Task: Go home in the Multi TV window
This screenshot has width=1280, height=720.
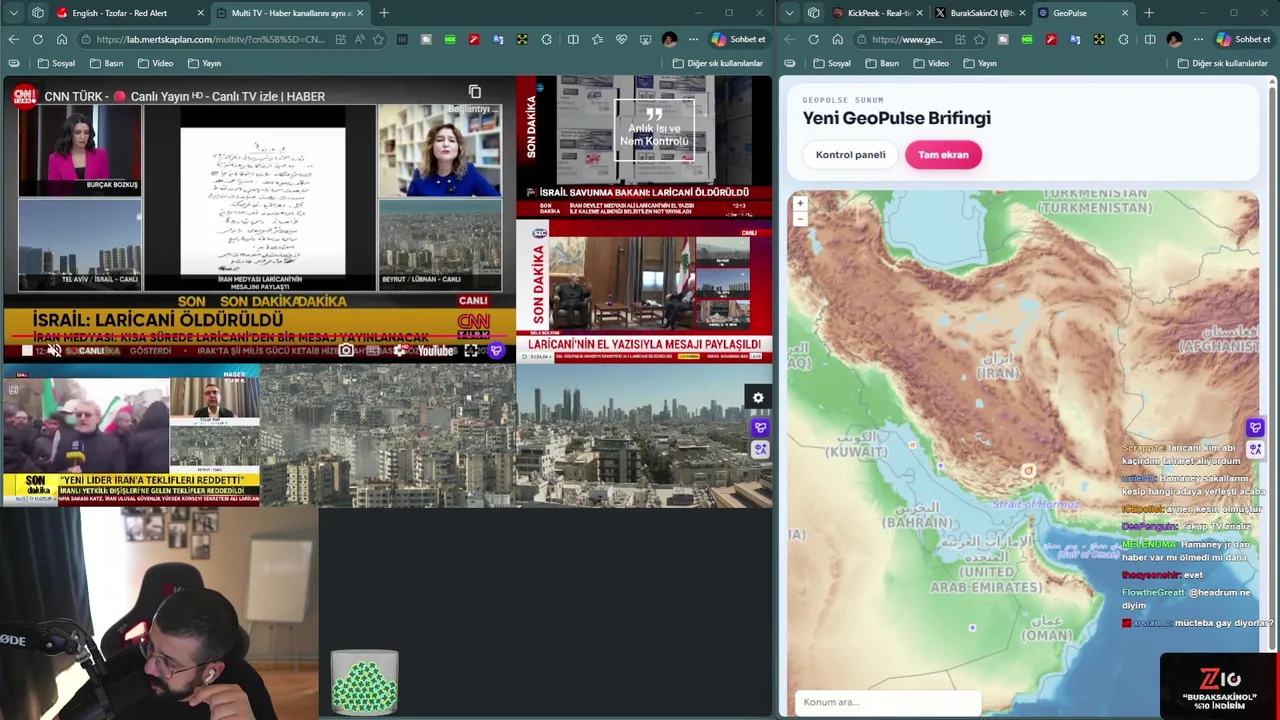Action: click(62, 39)
